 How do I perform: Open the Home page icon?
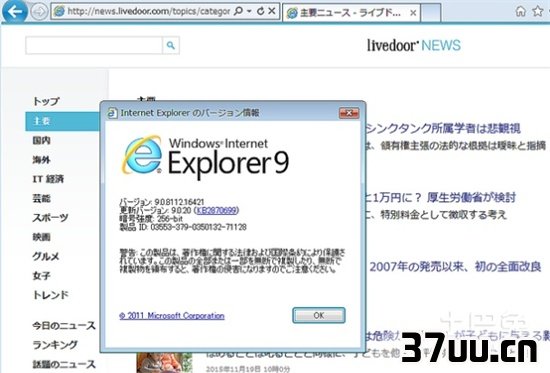point(521,11)
